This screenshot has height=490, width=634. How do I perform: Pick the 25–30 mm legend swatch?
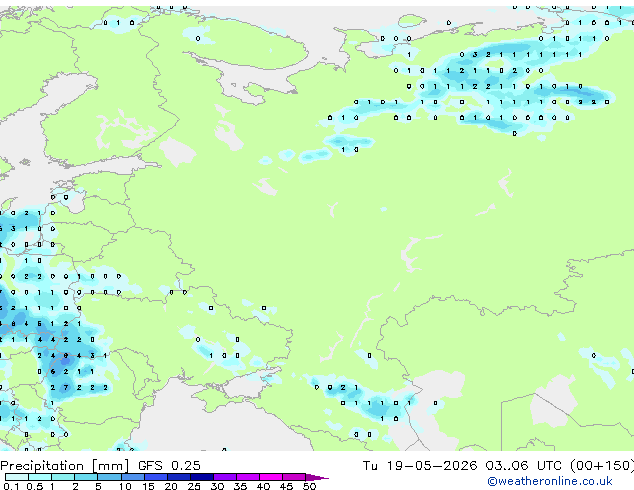coord(201,477)
